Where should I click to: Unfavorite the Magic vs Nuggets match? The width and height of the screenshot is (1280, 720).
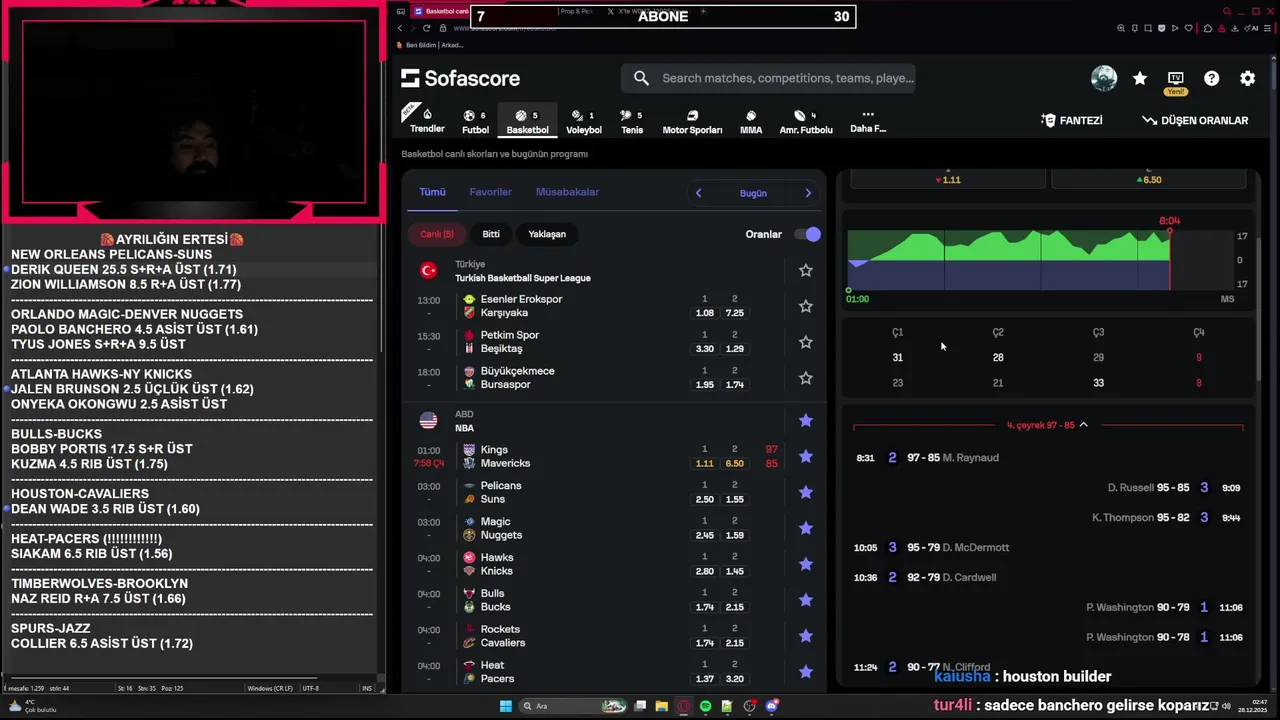(806, 528)
